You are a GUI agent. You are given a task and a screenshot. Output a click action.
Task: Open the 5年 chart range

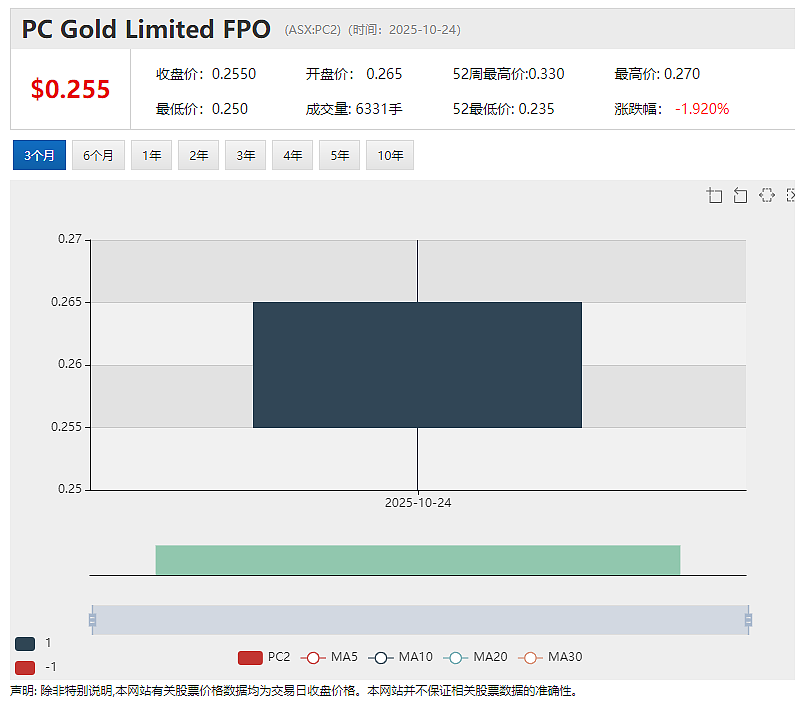[339, 155]
